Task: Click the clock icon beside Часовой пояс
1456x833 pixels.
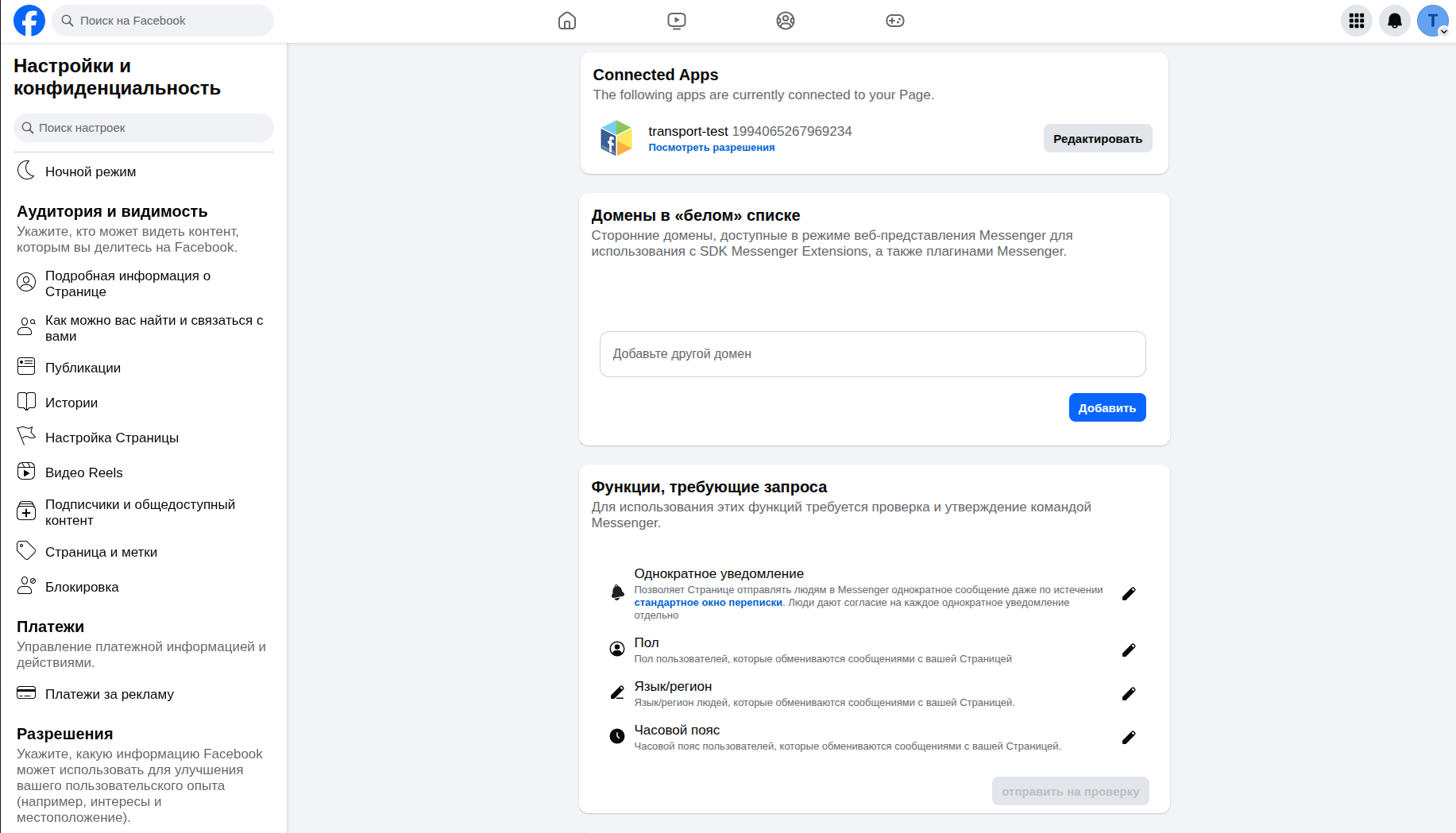Action: pyautogui.click(x=617, y=736)
